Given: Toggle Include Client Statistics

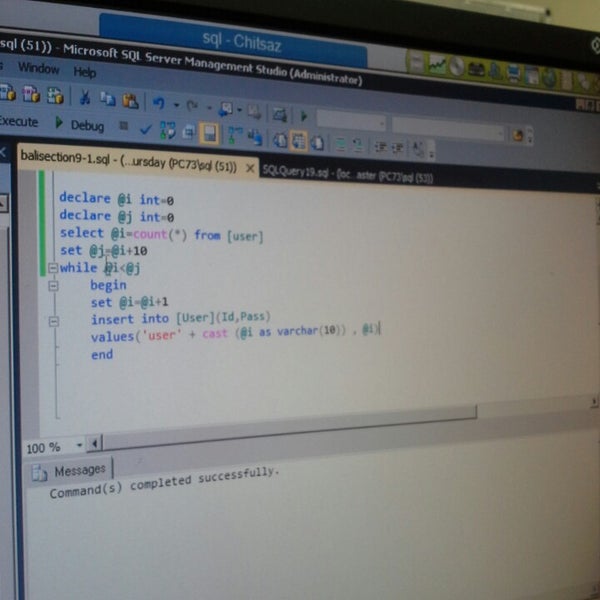Looking at the screenshot, I should (254, 137).
